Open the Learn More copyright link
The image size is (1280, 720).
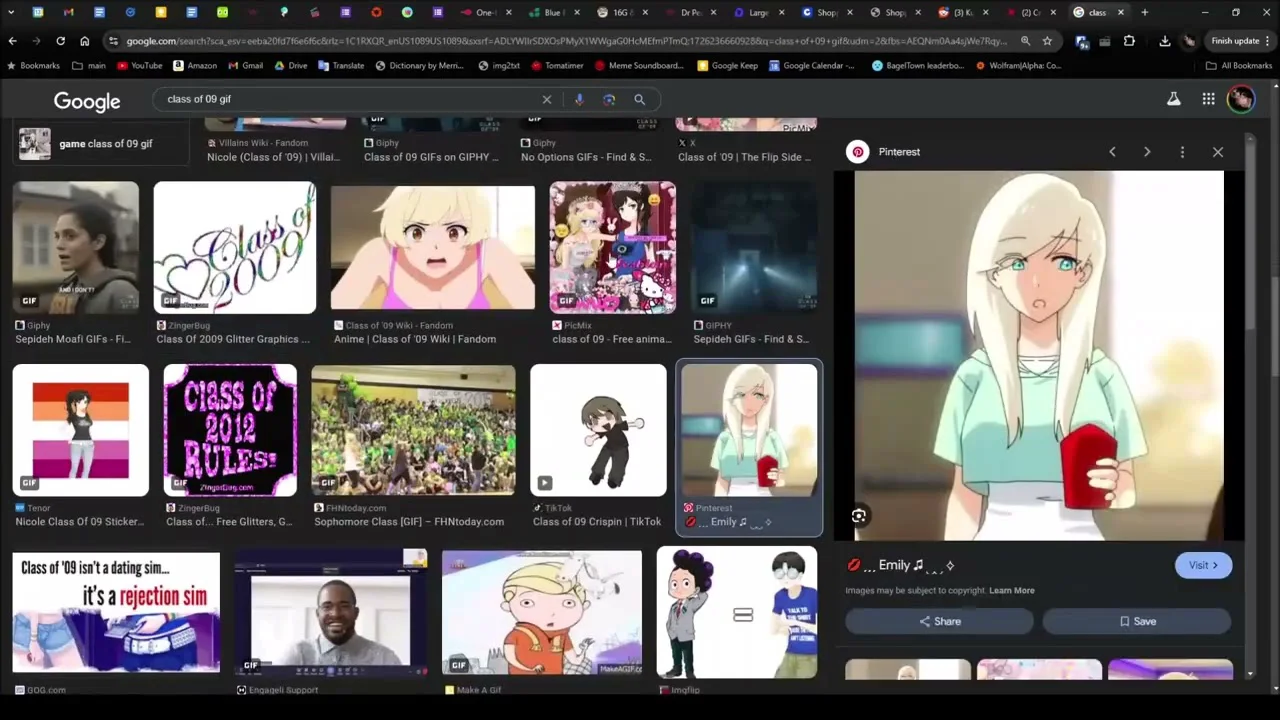click(x=1012, y=590)
